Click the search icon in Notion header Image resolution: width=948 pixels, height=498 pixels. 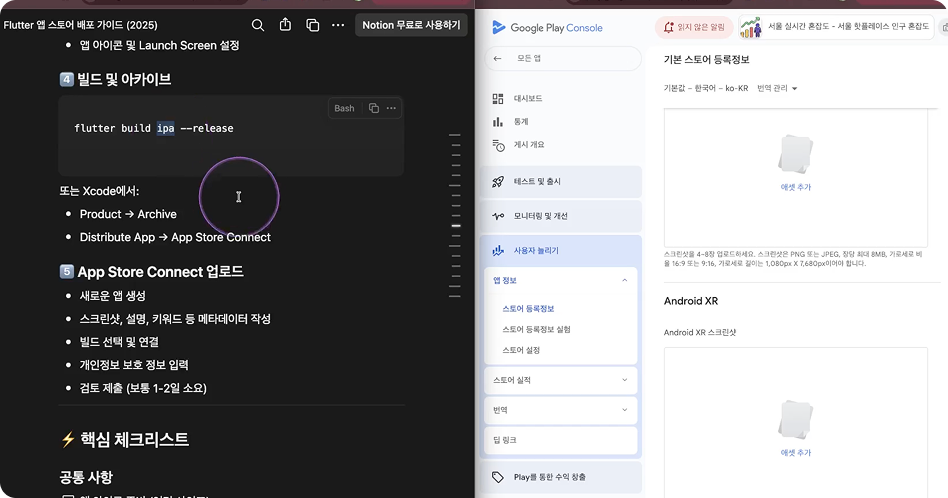[258, 25]
